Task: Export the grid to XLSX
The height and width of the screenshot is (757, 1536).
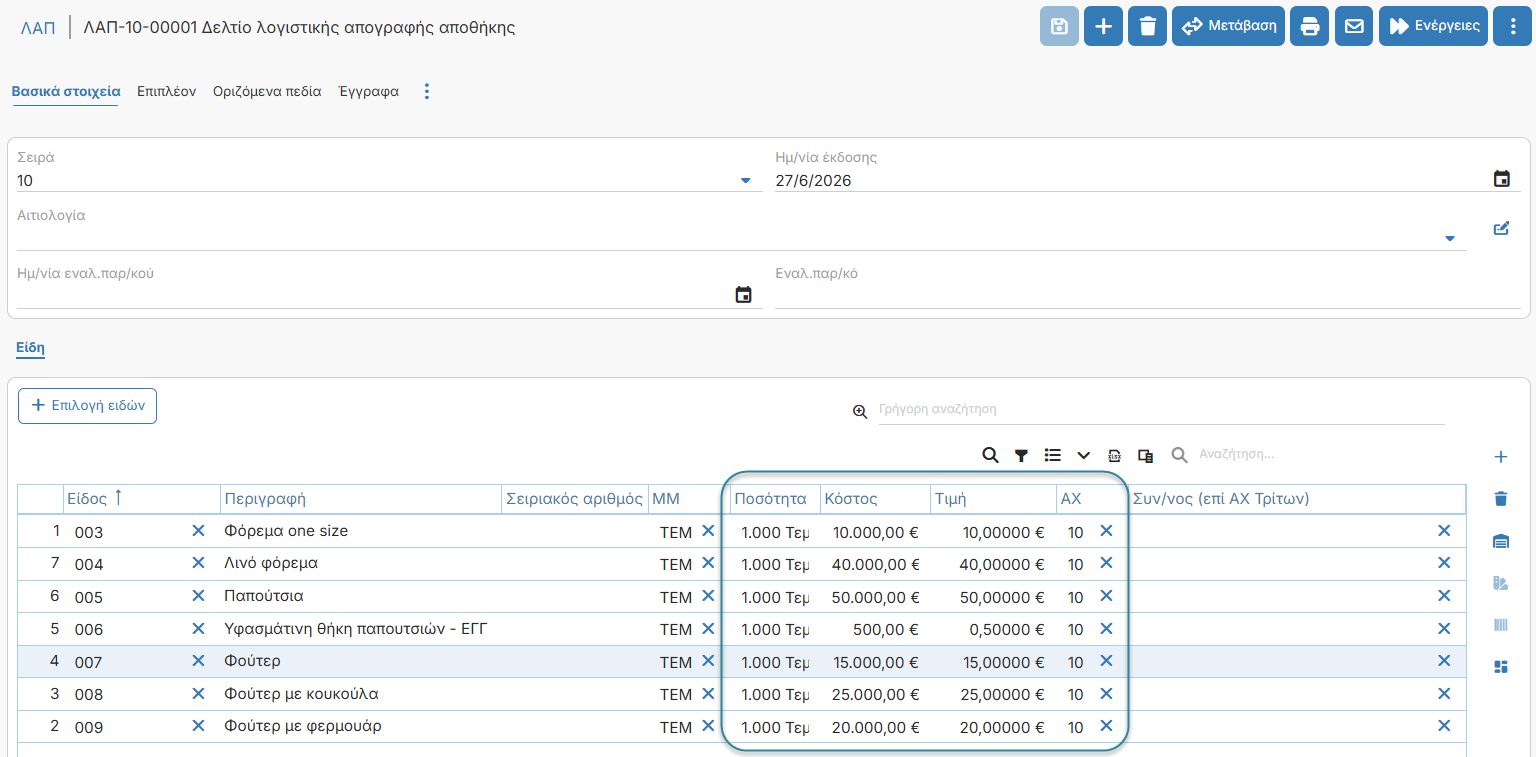Action: pyautogui.click(x=1115, y=455)
